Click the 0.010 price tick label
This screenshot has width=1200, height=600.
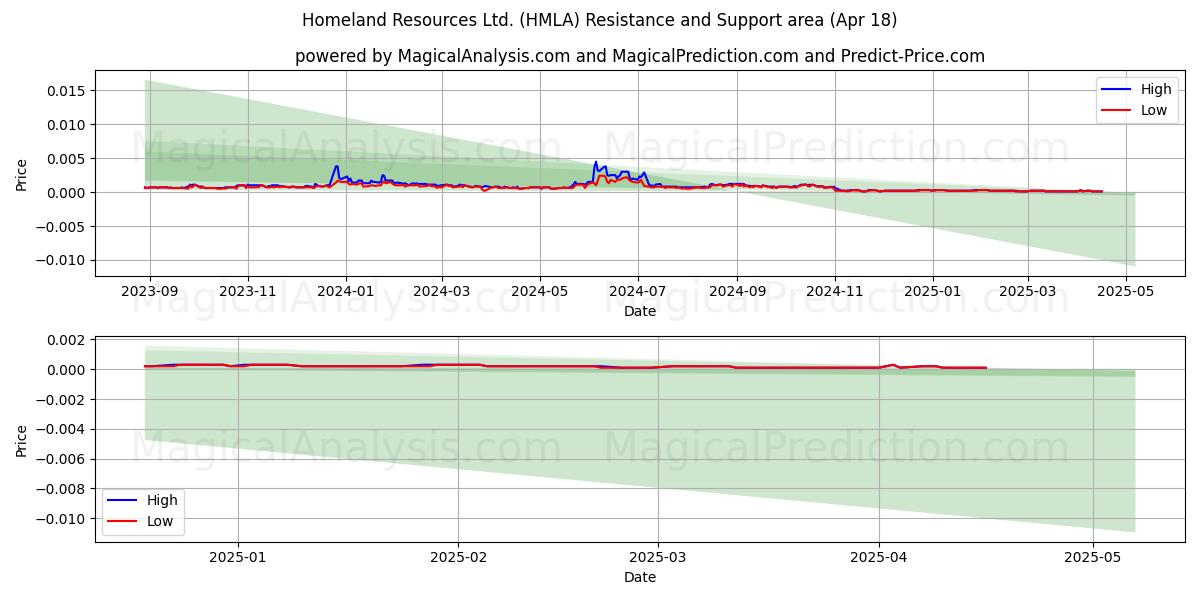coord(68,125)
